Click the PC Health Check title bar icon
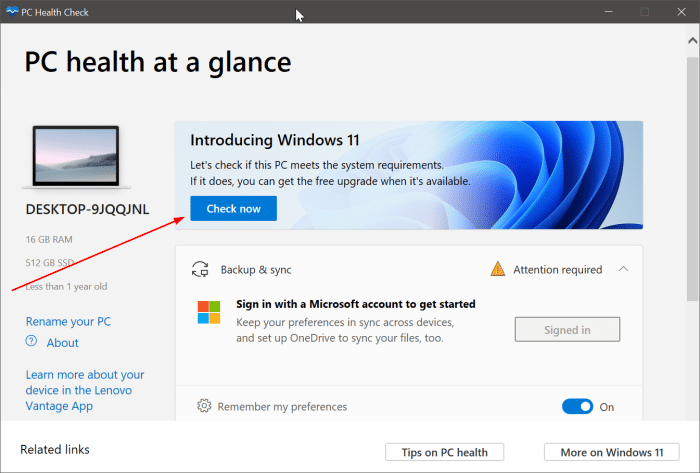Screen dimensions: 700x473 coord(12,12)
